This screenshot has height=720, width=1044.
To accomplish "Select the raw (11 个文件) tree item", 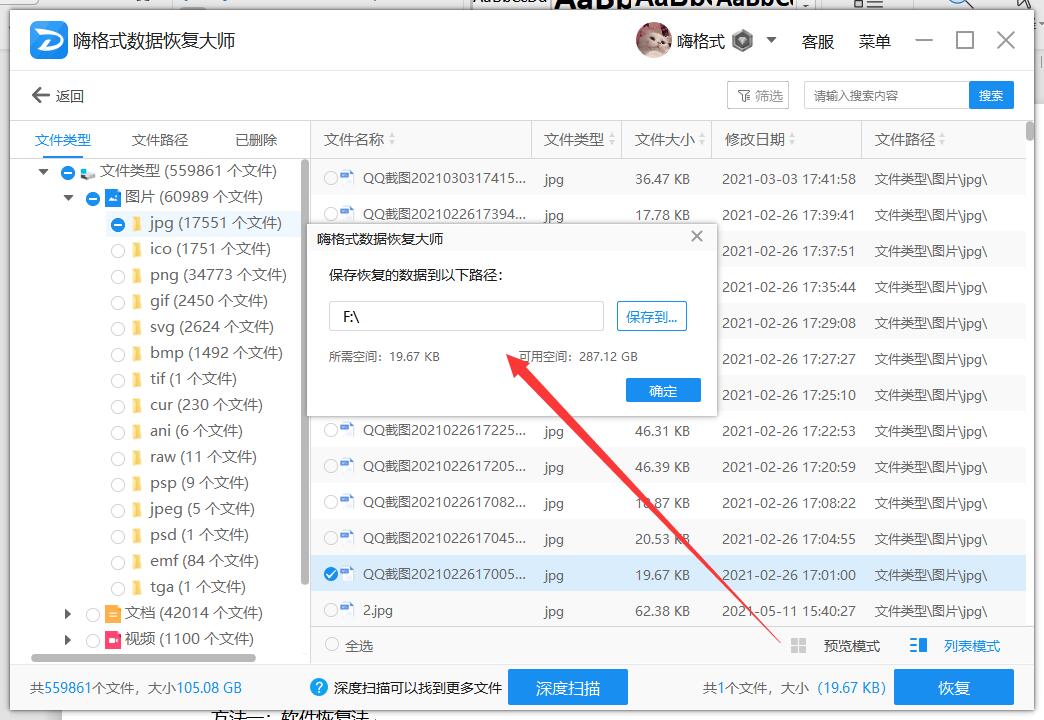I will [x=203, y=458].
